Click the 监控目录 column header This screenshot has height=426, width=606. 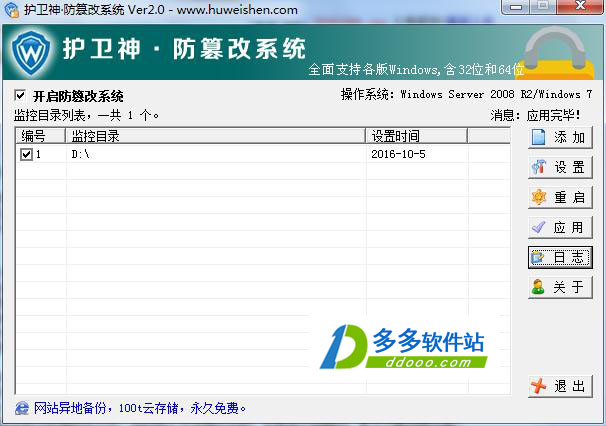click(x=215, y=136)
